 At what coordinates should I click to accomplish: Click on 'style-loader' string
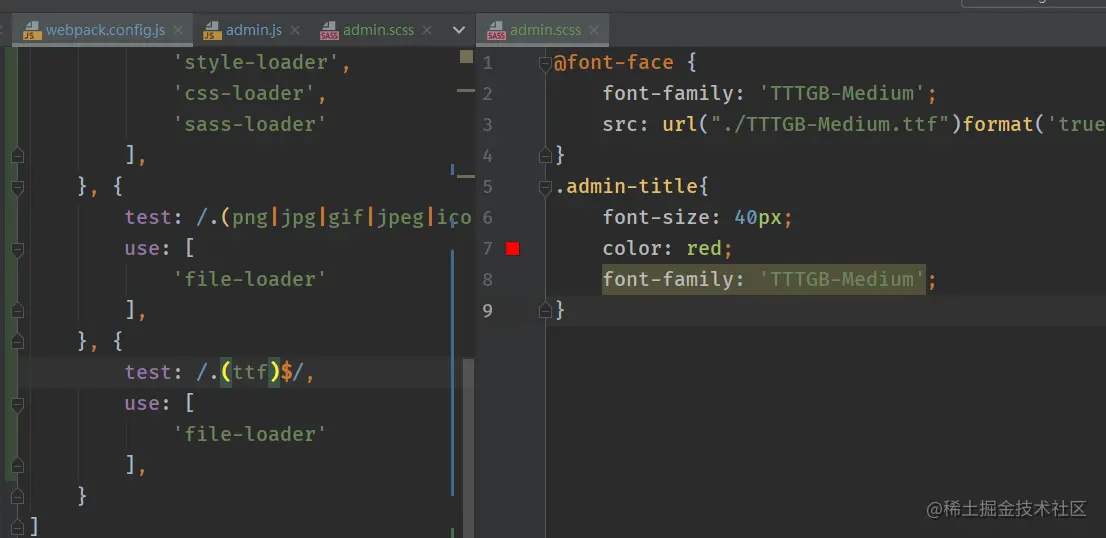[x=257, y=63]
